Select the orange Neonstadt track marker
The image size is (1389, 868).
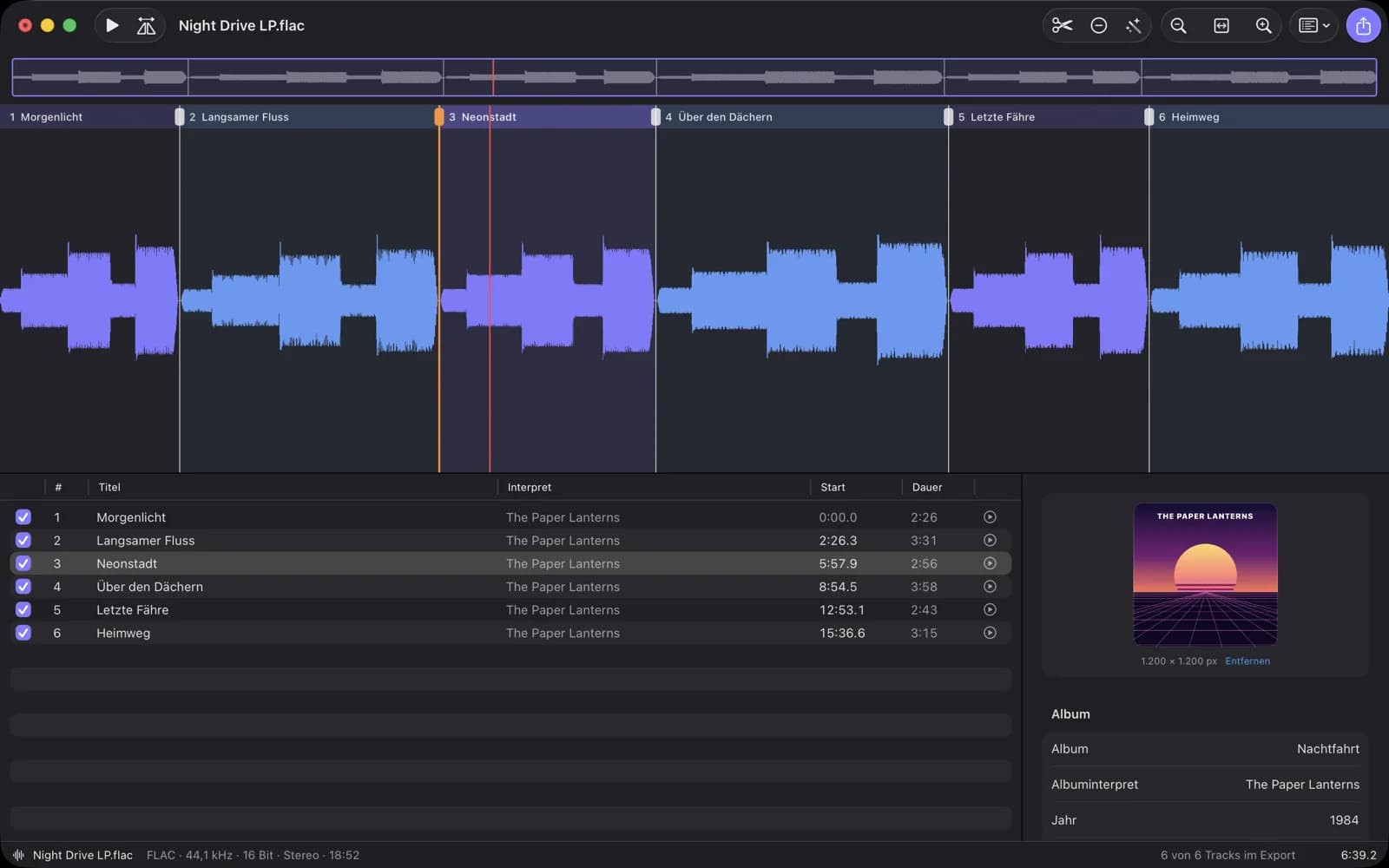click(x=439, y=116)
